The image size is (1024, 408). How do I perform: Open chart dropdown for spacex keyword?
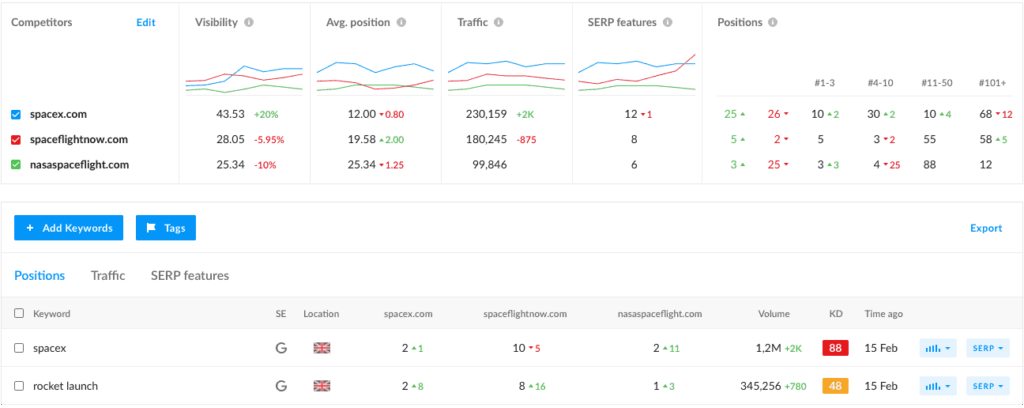(937, 348)
